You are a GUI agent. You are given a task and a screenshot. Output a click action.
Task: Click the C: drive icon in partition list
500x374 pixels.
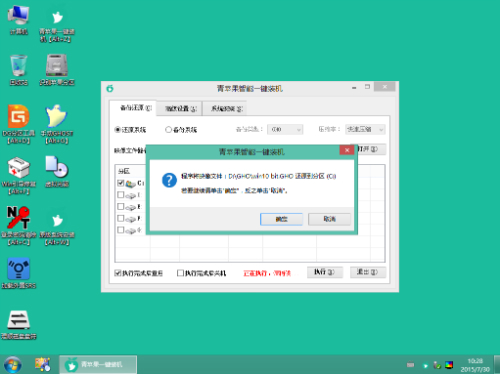click(130, 183)
